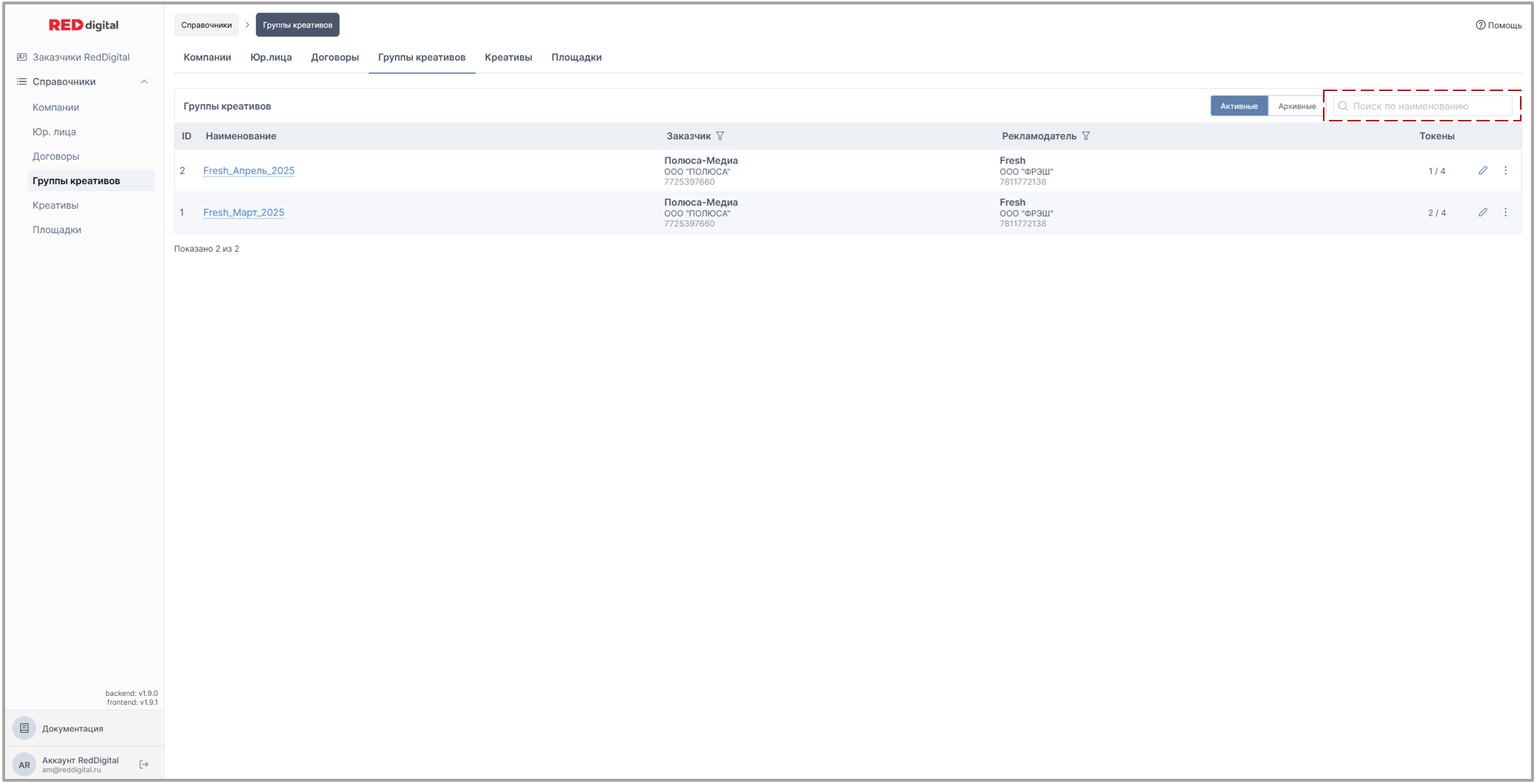
Task: Click tokens value 2 / 4
Action: point(1436,213)
